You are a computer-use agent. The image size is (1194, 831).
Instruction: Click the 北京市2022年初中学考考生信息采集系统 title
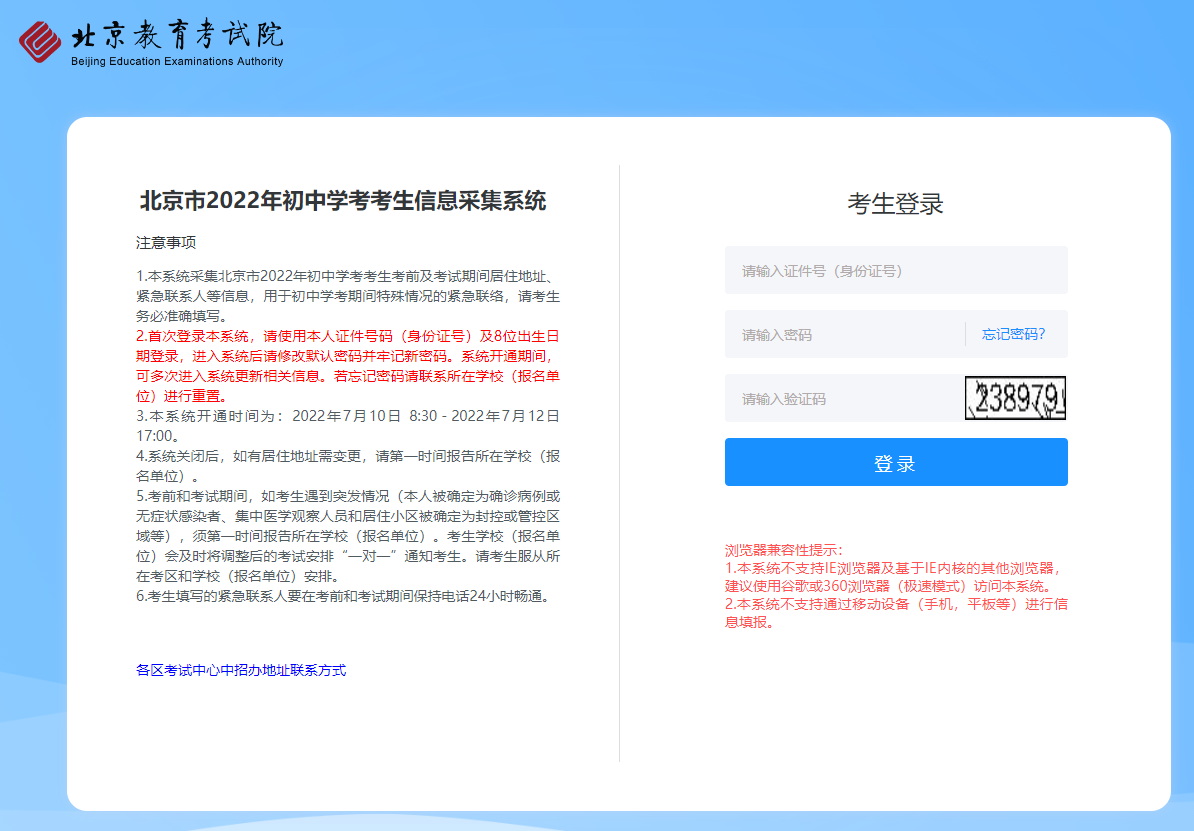point(343,201)
